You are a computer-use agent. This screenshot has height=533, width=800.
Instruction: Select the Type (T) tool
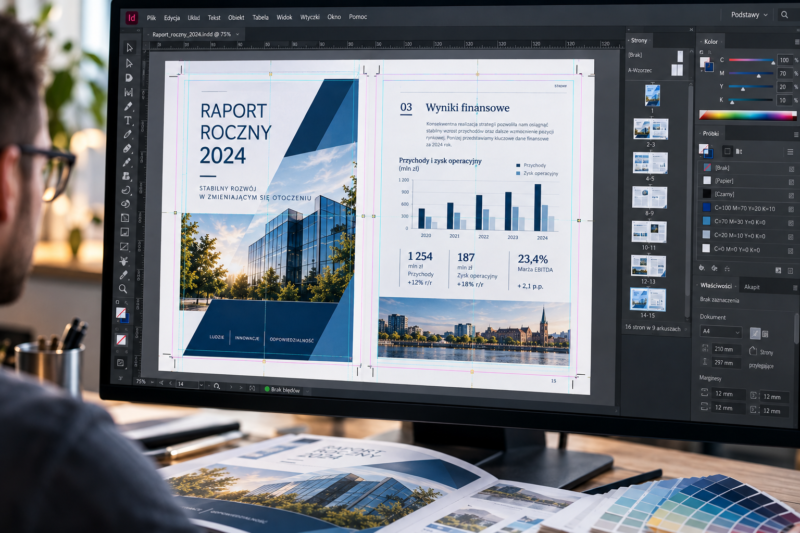tap(128, 120)
